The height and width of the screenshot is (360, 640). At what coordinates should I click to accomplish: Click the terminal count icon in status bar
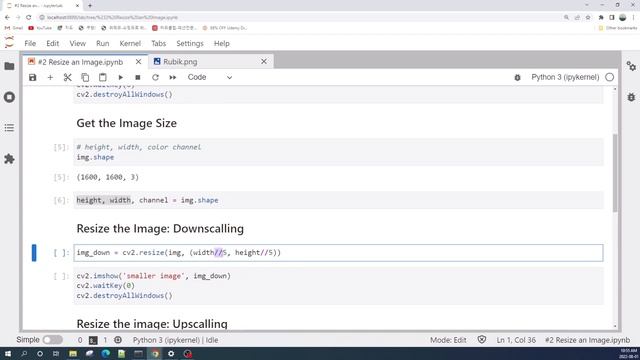[93, 340]
